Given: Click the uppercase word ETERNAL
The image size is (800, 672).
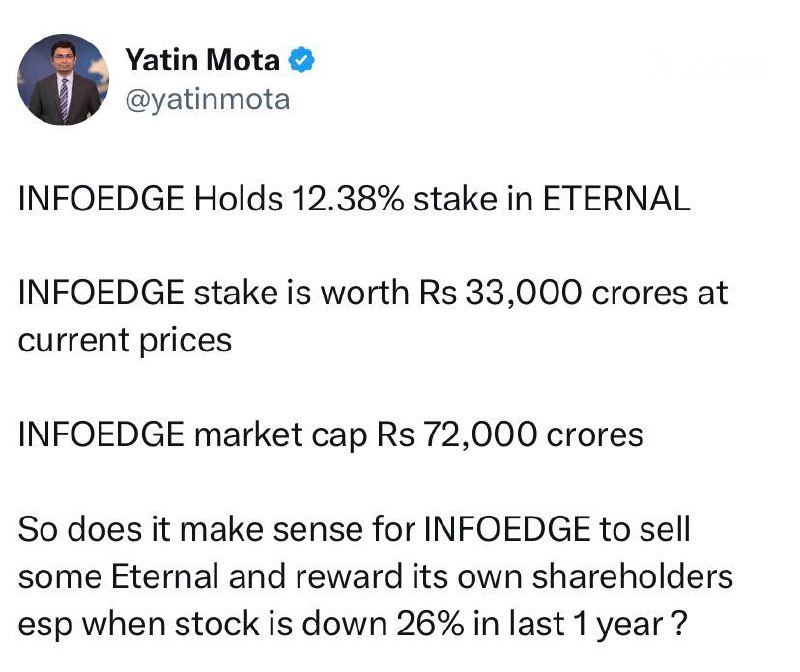Looking at the screenshot, I should pyautogui.click(x=616, y=198).
